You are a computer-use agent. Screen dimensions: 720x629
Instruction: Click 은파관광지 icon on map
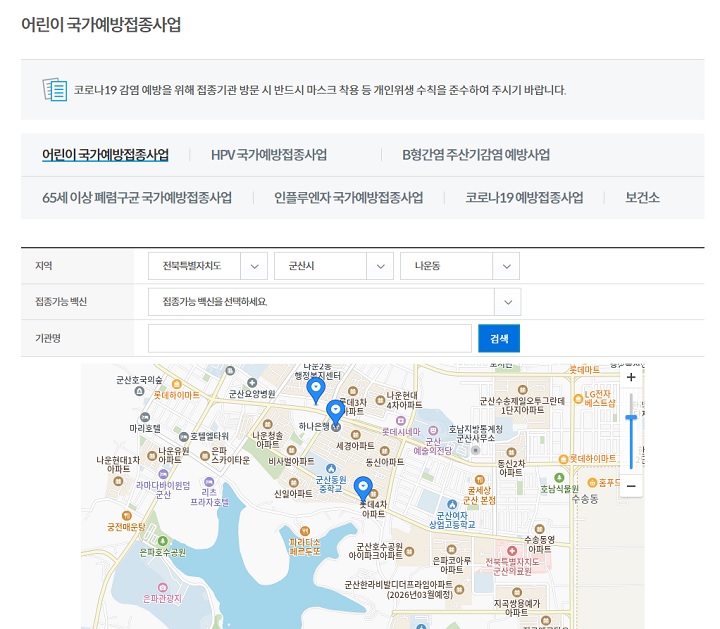pos(163,588)
